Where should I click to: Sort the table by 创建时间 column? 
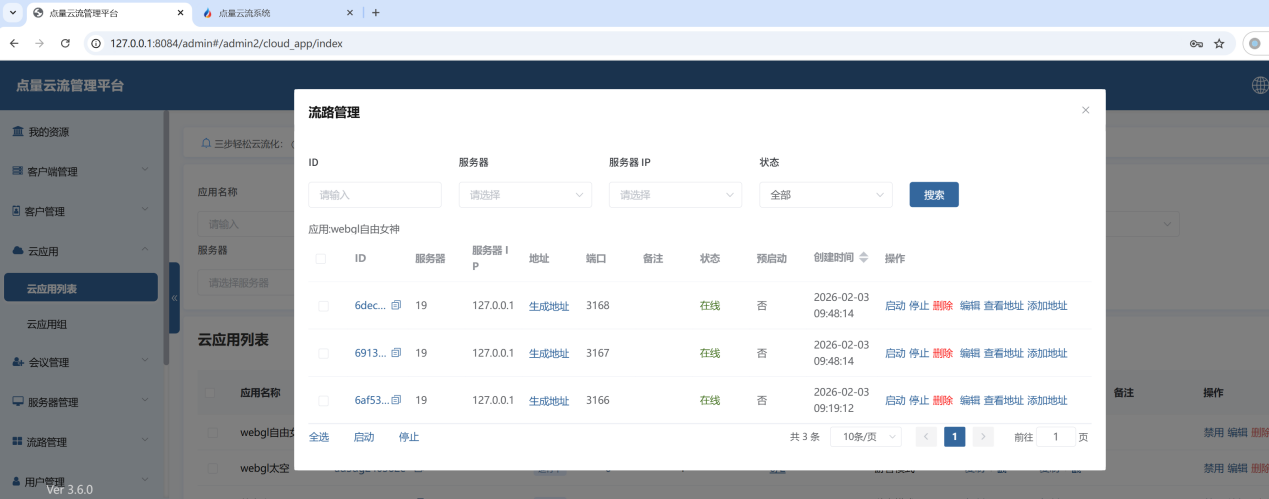(864, 258)
